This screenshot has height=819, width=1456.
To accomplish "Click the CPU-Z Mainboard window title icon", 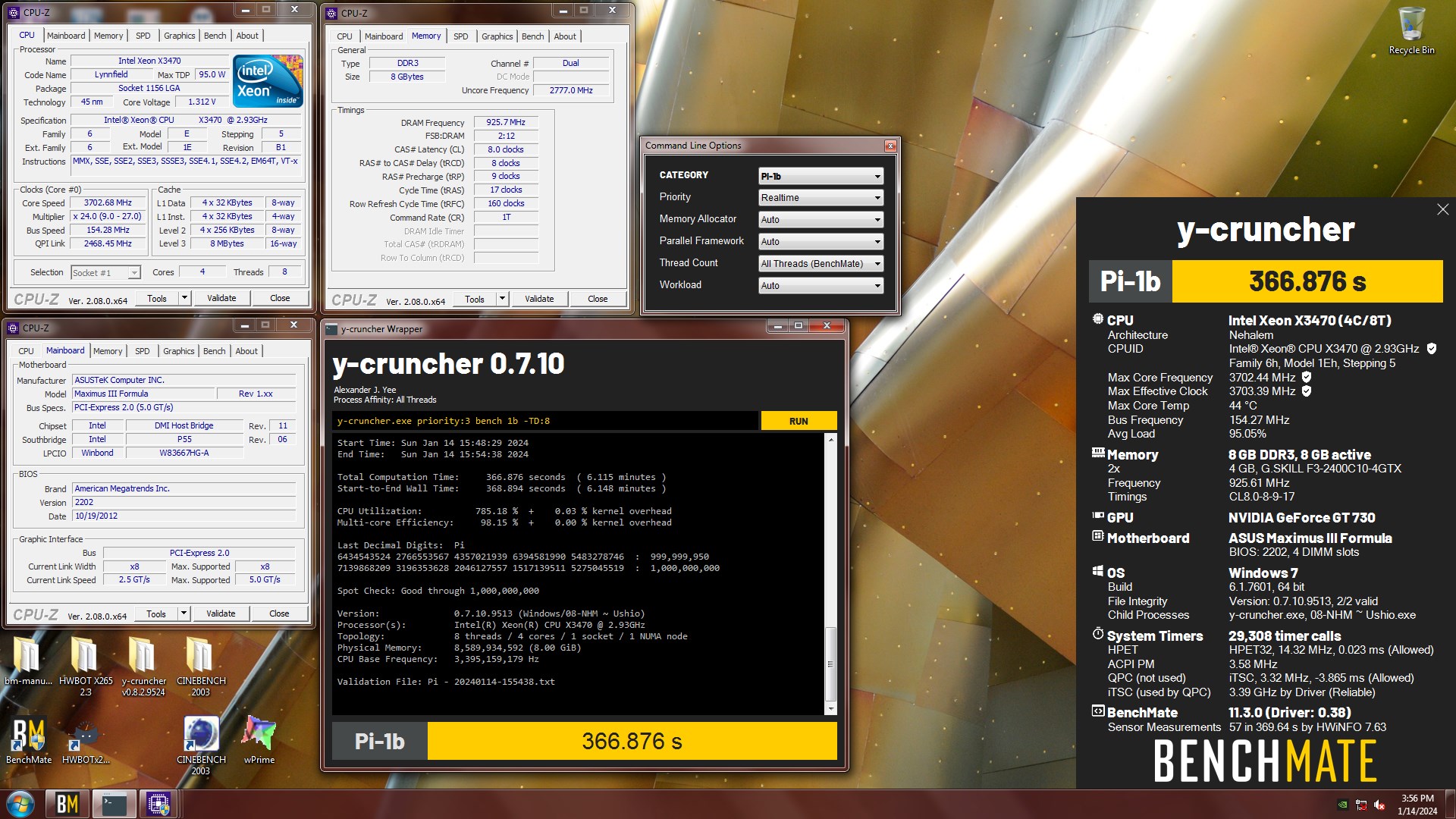I will [x=13, y=328].
